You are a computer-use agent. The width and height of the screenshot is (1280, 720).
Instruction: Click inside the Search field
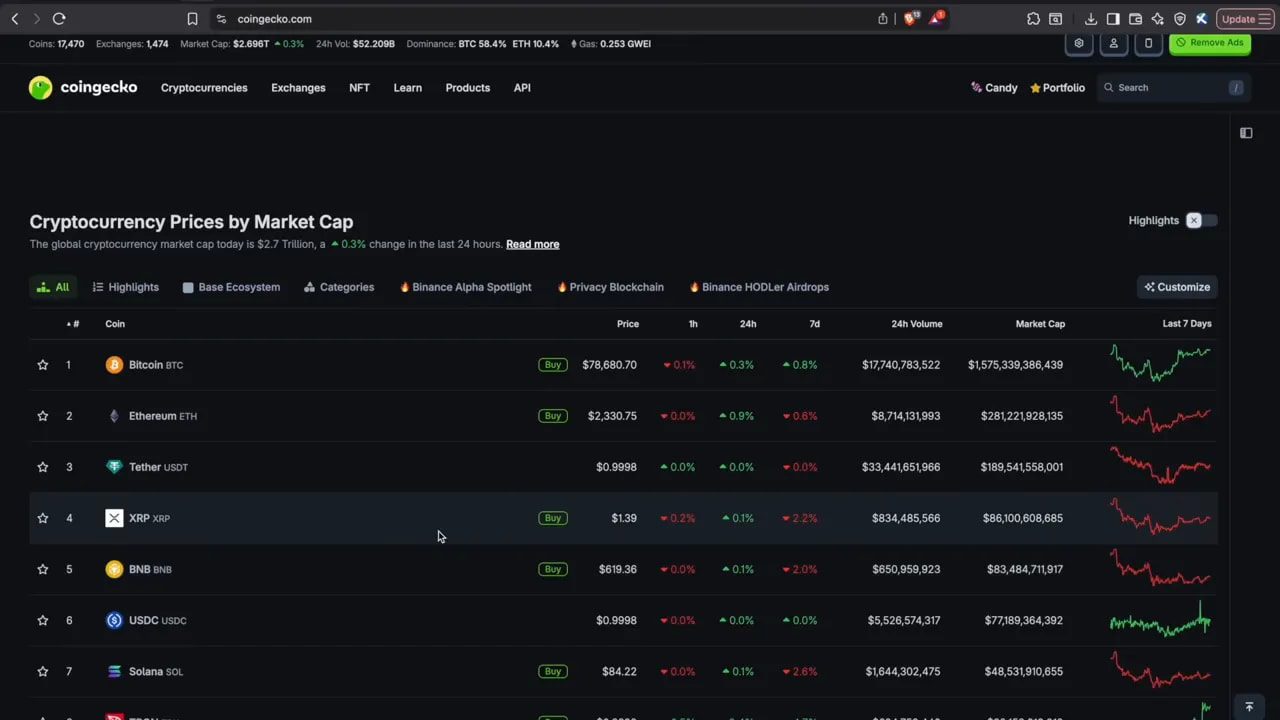(1174, 88)
